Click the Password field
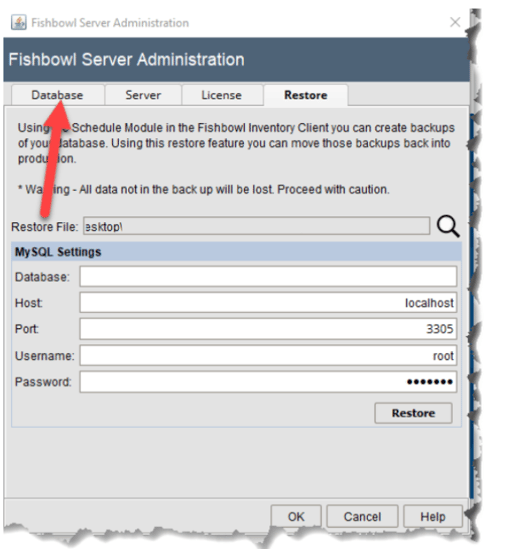Screen dimensions: 508x549 (x=268, y=382)
